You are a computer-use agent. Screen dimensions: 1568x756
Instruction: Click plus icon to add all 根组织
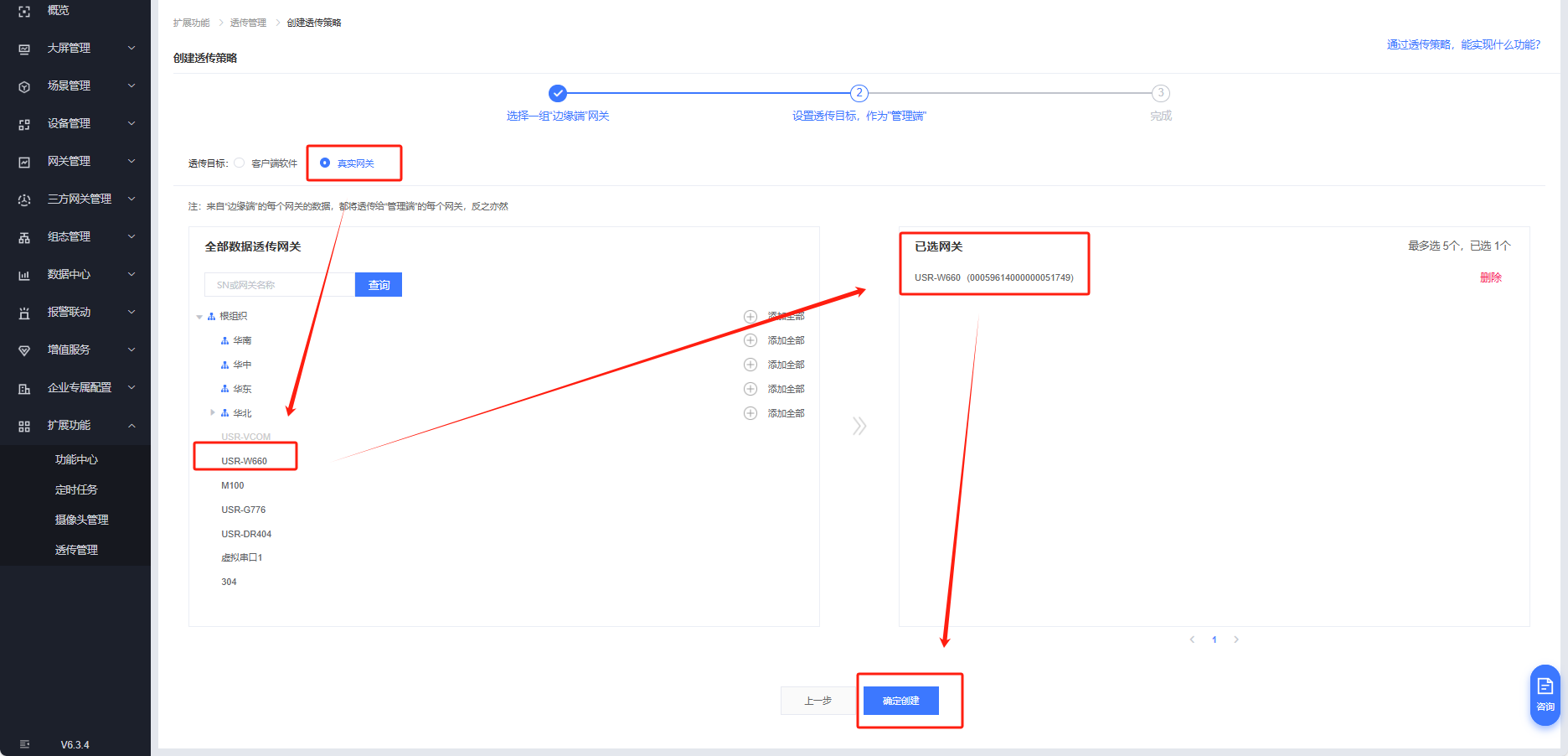[750, 316]
